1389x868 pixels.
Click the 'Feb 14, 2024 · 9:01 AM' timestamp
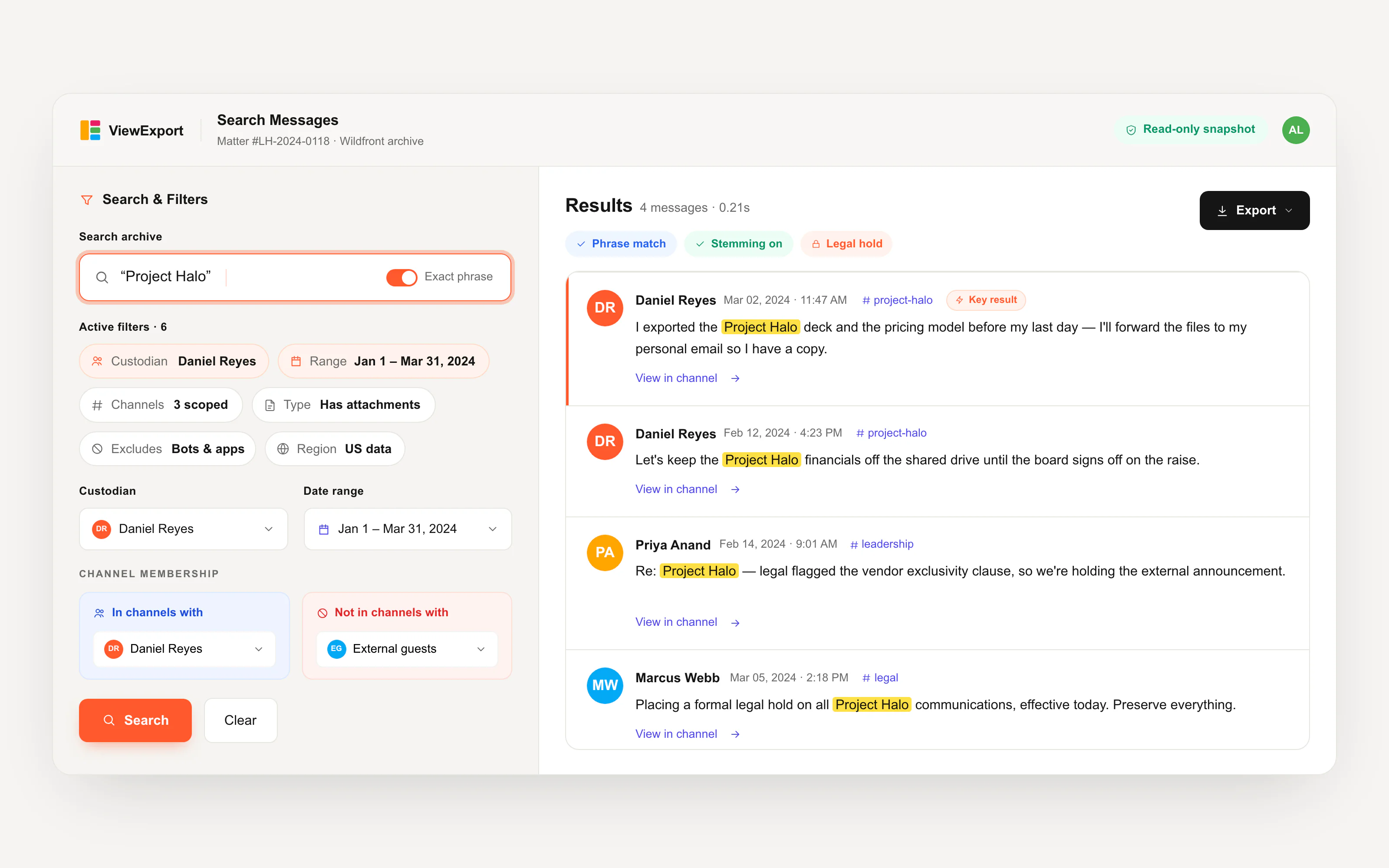pyautogui.click(x=778, y=544)
